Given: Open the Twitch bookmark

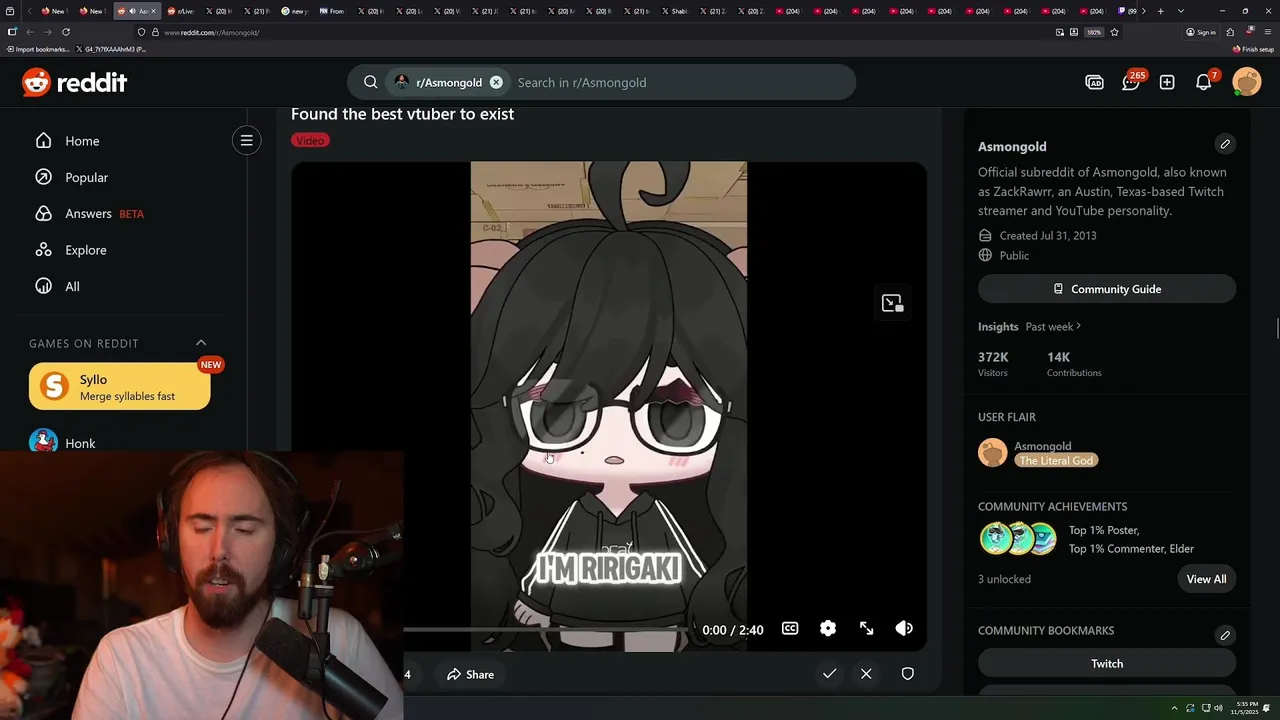Looking at the screenshot, I should 1107,663.
